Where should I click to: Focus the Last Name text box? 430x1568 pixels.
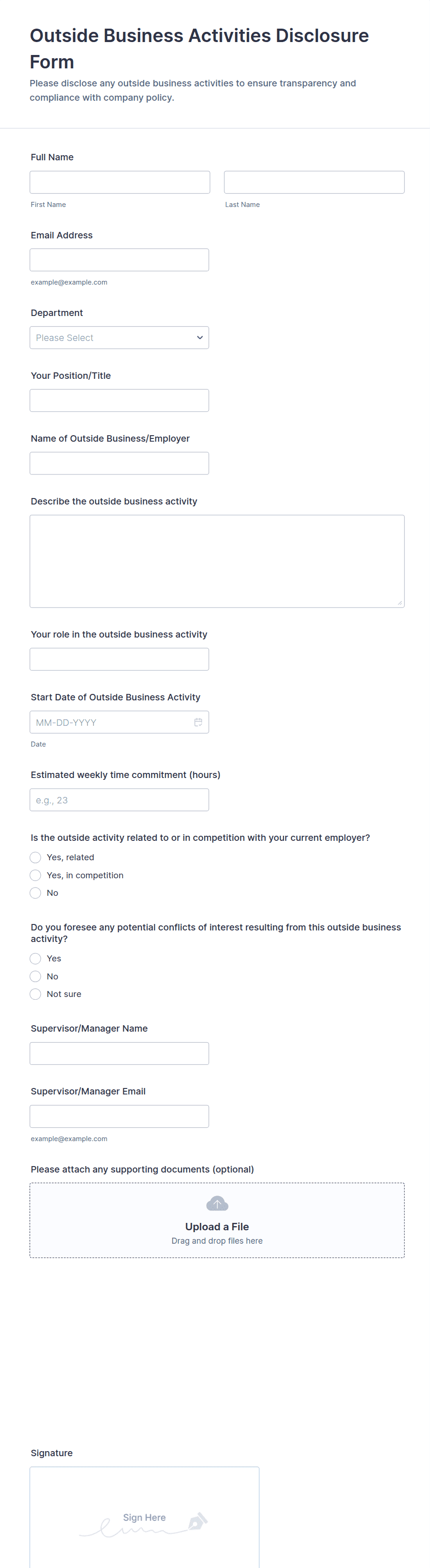[313, 182]
